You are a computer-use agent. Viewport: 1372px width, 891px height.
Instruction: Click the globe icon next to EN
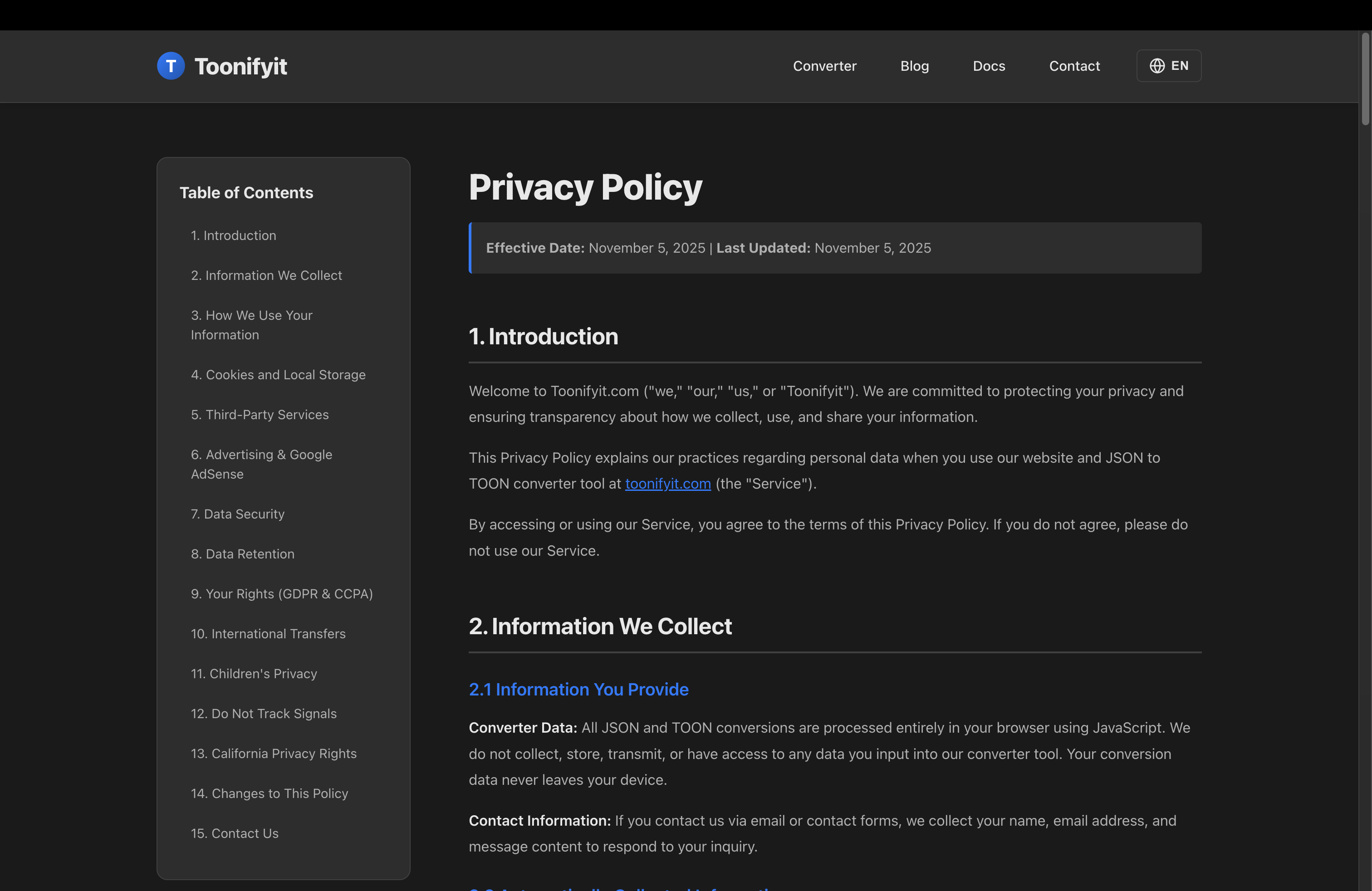[1157, 66]
